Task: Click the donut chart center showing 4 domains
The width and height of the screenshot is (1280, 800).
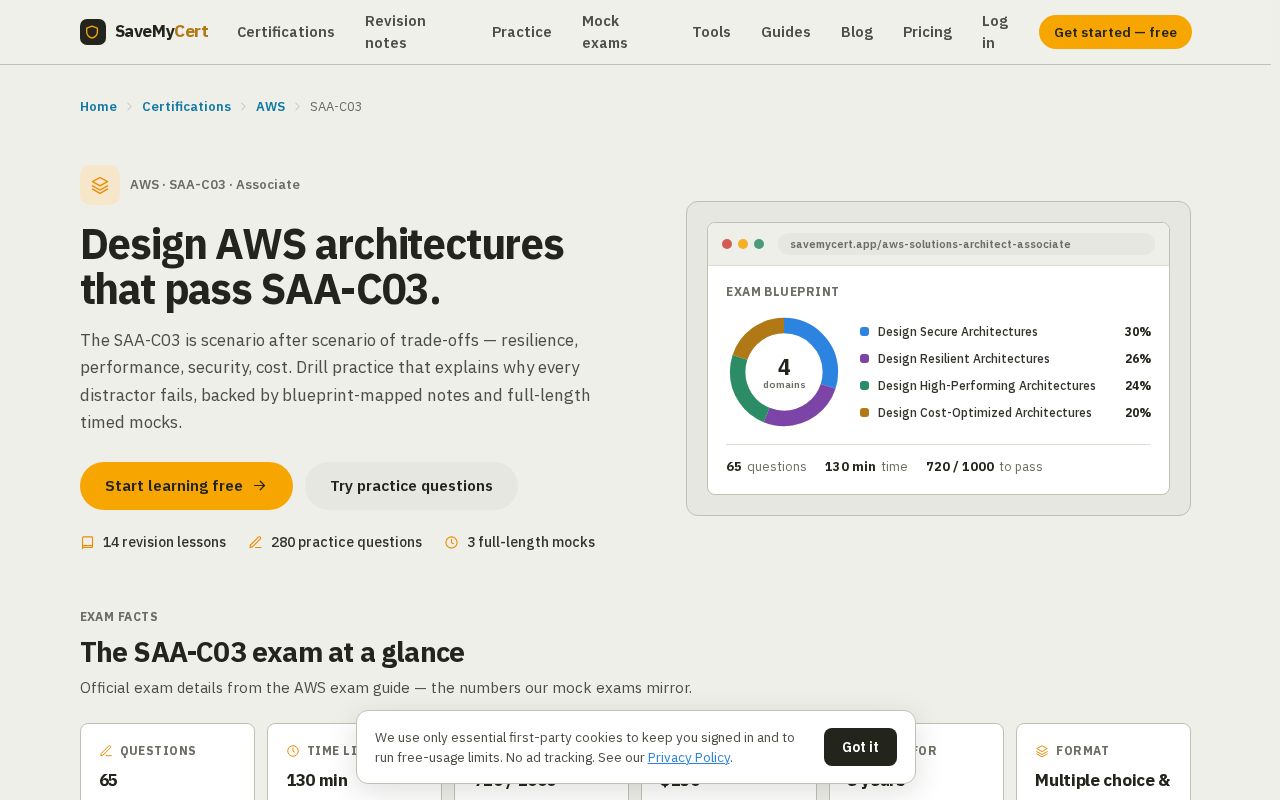Action: point(784,372)
